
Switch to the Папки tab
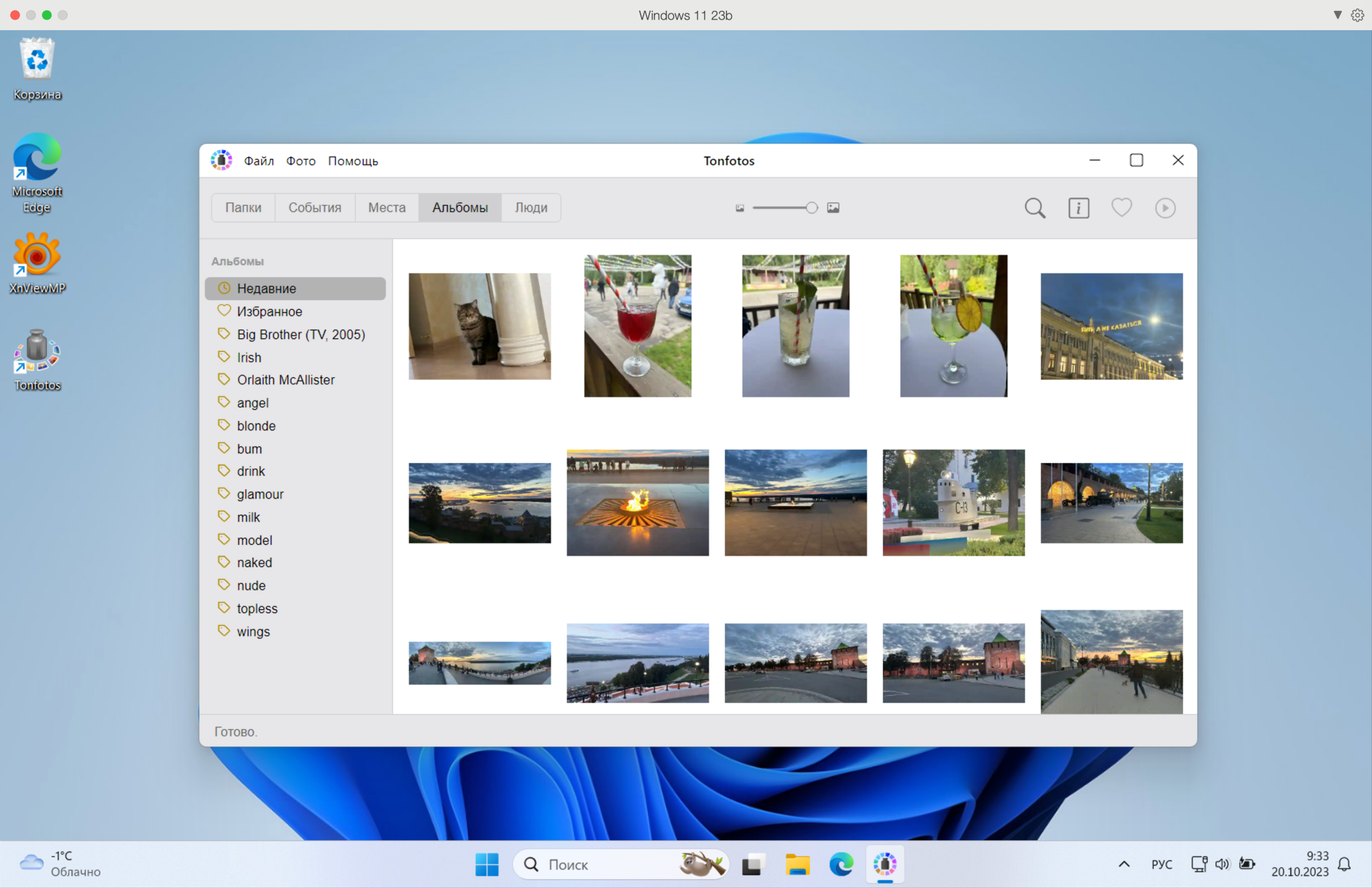coord(243,208)
